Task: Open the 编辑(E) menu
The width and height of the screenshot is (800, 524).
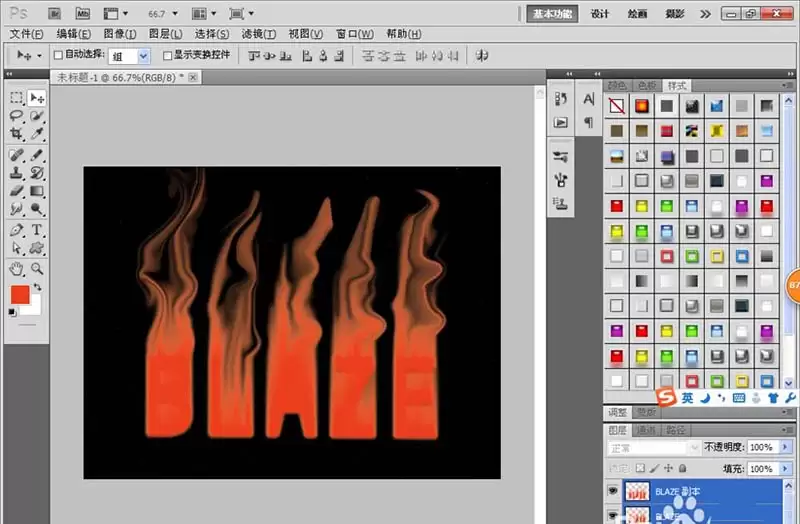Action: 73,34
